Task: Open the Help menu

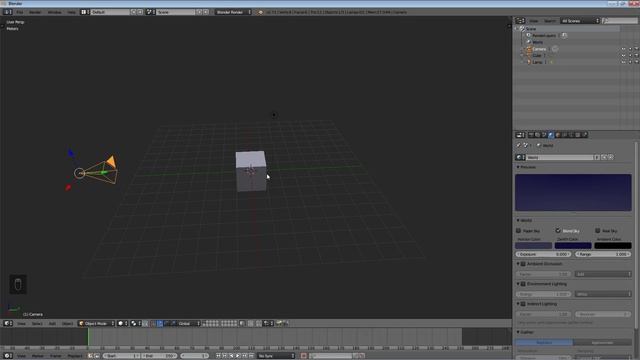Action: pos(71,12)
